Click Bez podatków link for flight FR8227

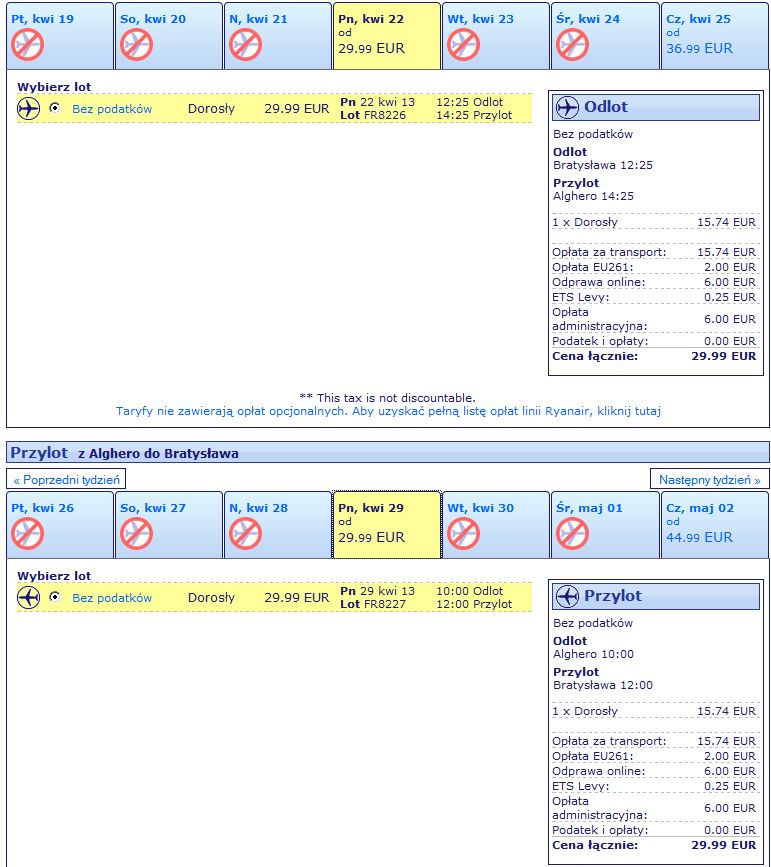click(x=112, y=598)
